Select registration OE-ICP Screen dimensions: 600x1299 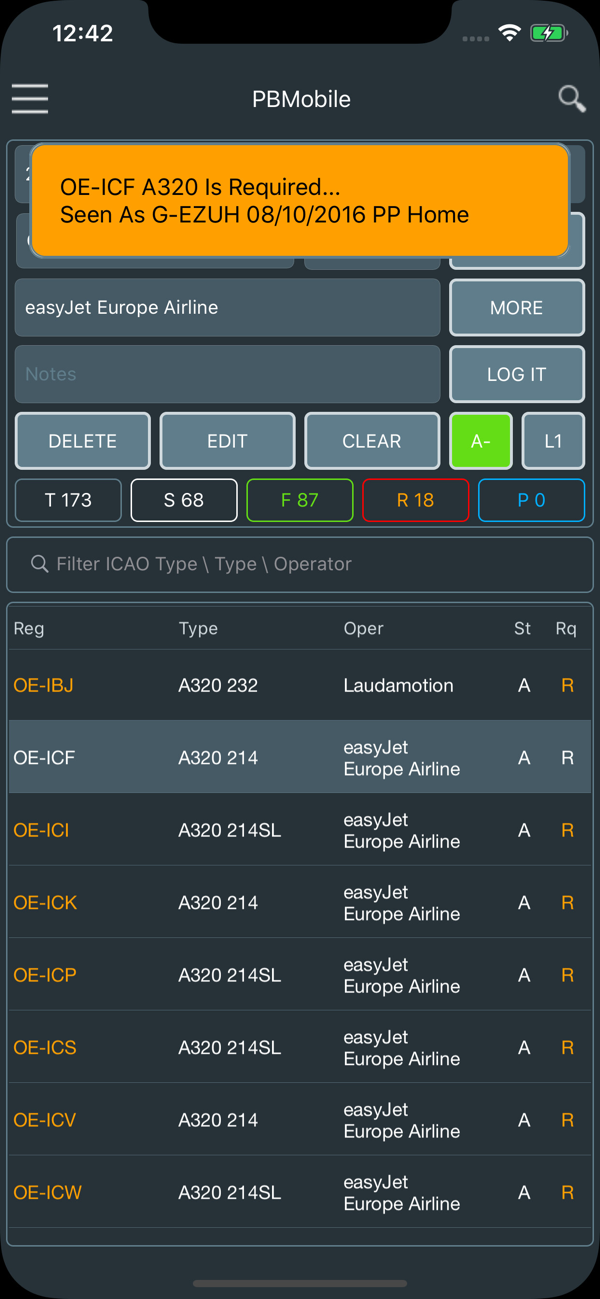(45, 975)
